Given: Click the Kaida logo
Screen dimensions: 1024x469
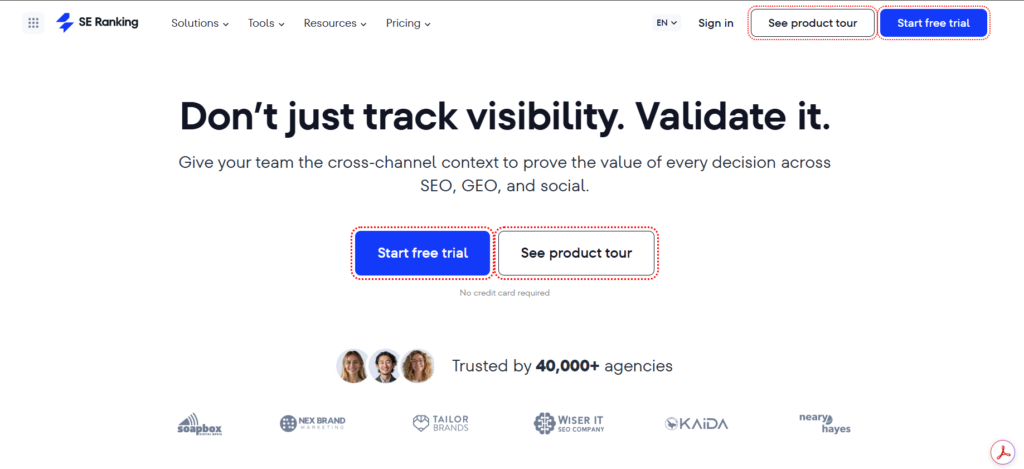Looking at the screenshot, I should [x=696, y=423].
